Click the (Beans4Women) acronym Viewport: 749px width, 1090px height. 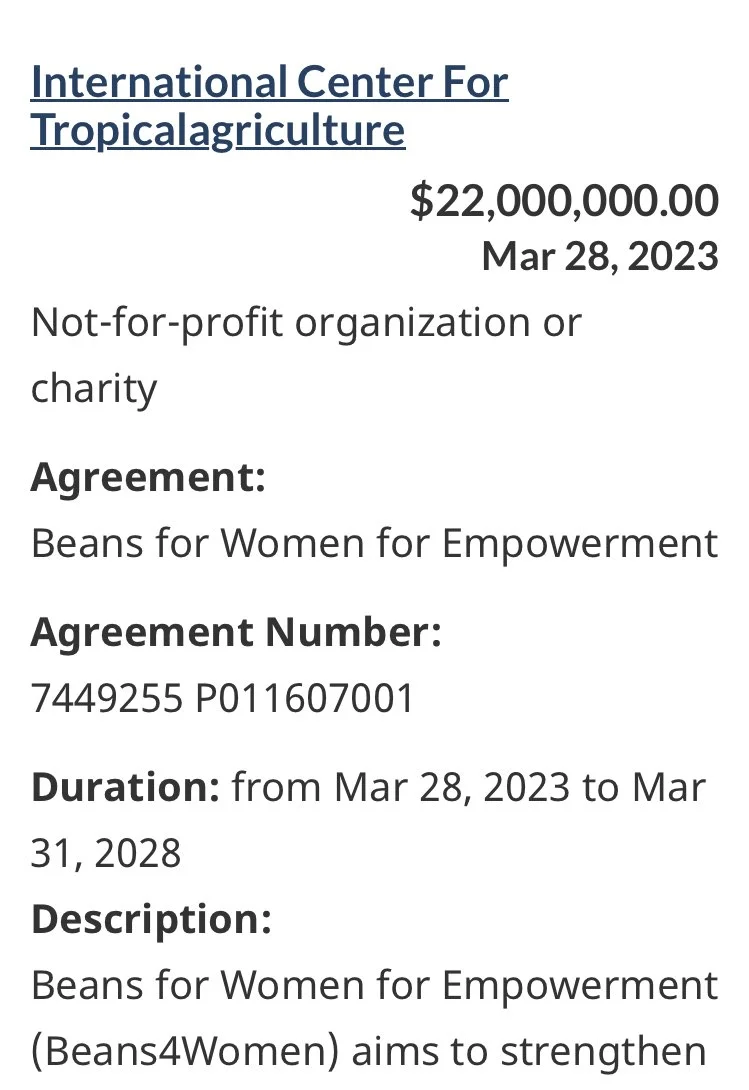click(185, 1051)
